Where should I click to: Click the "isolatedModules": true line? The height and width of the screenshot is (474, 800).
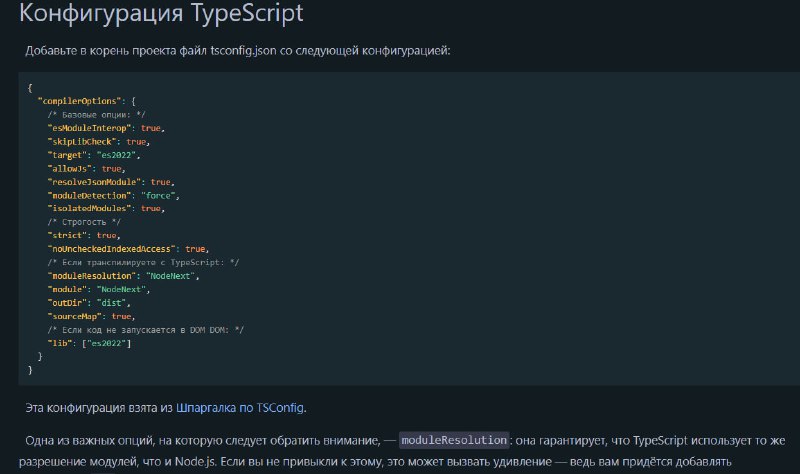click(106, 208)
